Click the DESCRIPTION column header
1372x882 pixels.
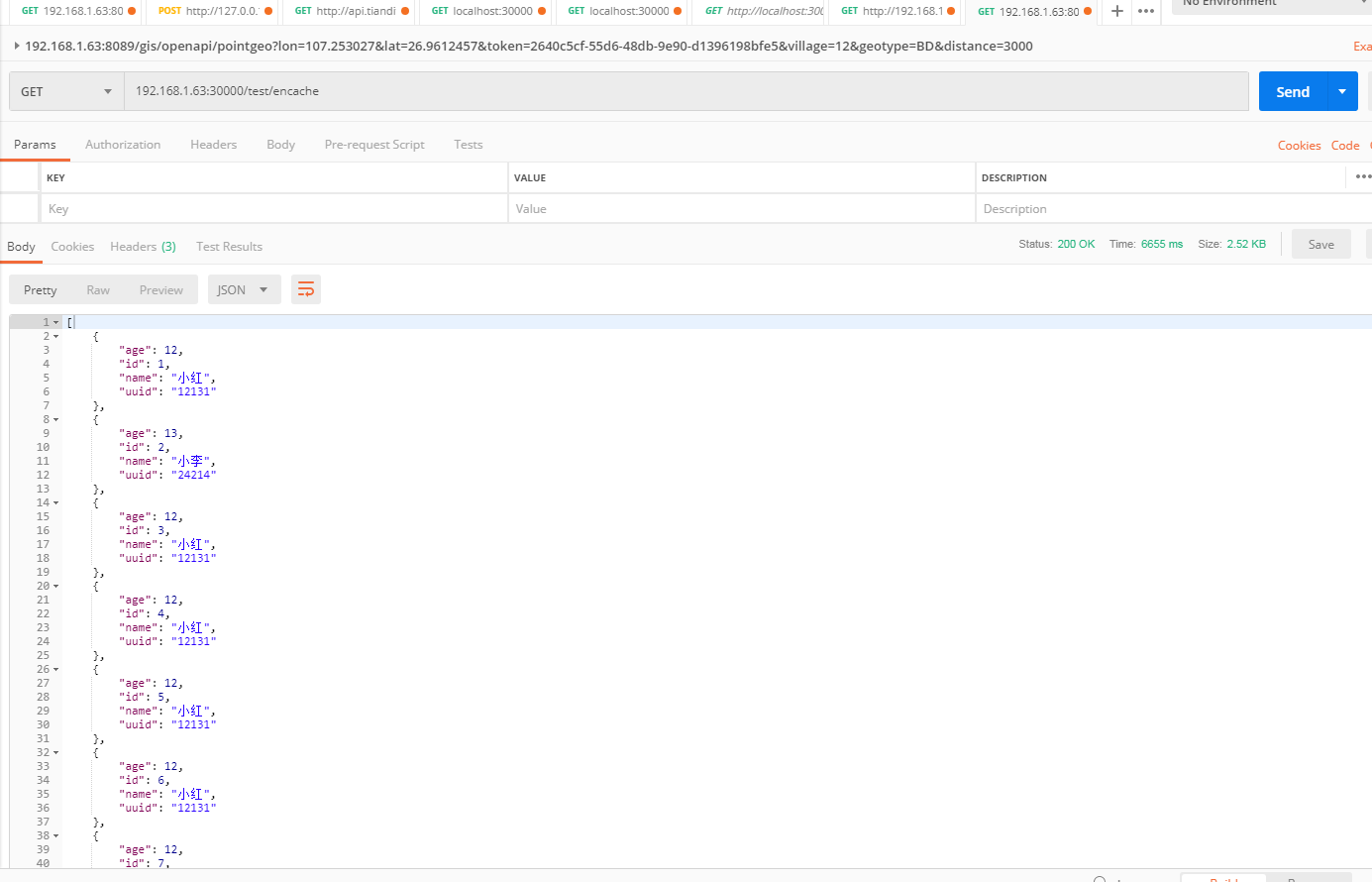click(1014, 177)
